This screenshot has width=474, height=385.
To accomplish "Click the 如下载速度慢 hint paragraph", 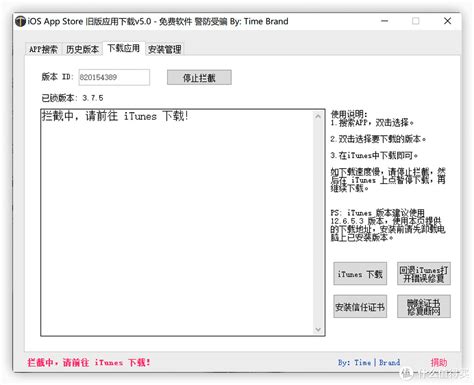I will 388,180.
